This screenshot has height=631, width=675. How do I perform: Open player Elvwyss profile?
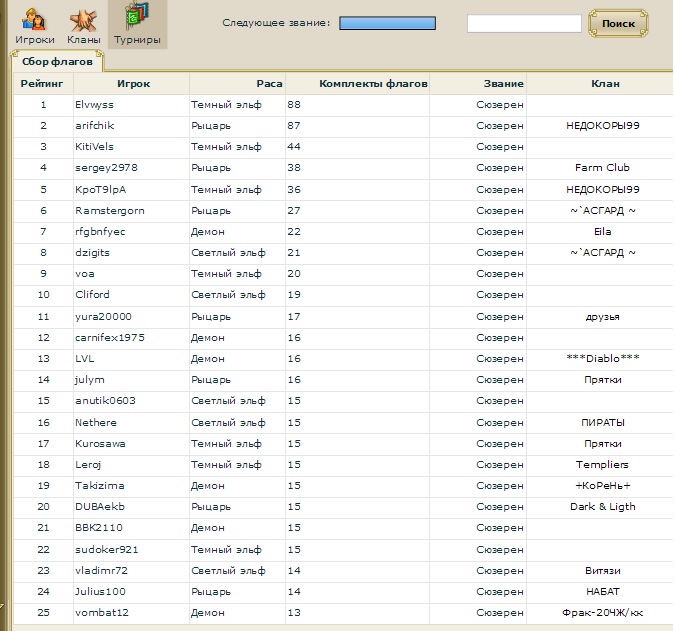(94, 105)
